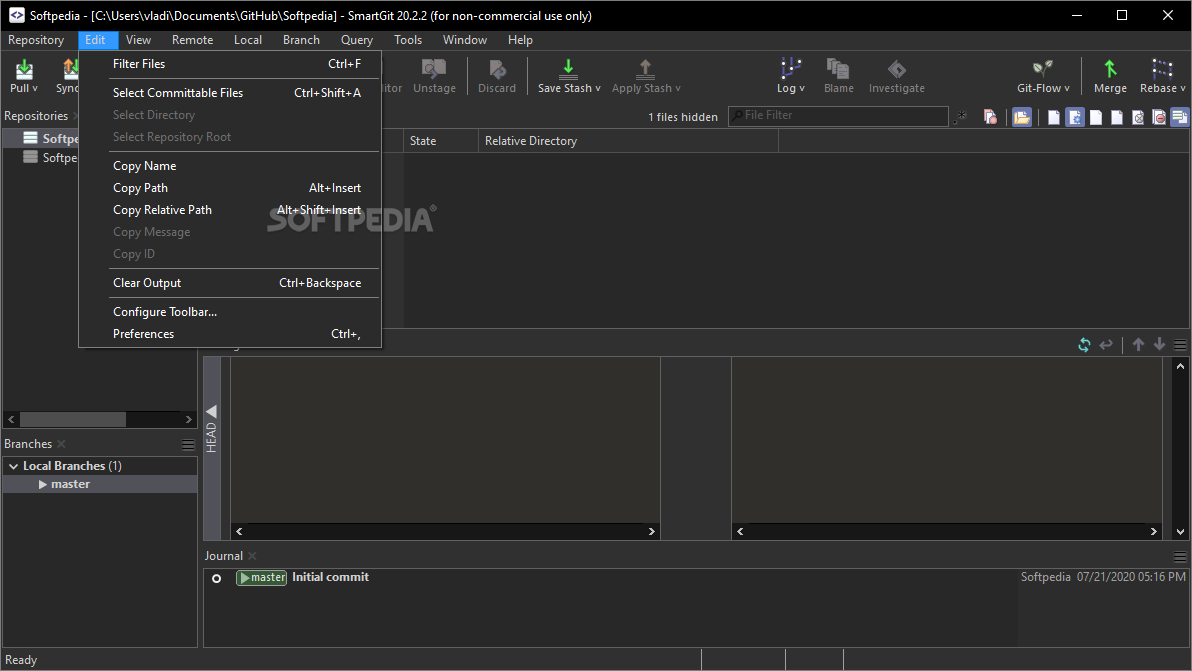Screen dimensions: 1192x671
Task: Click the regex filter icon beside File Filter
Action: pyautogui.click(x=962, y=116)
